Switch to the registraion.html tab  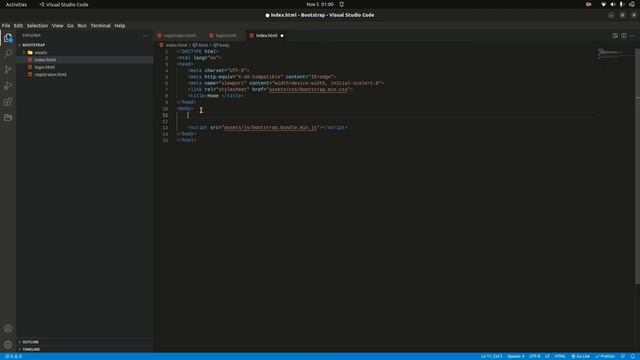tap(180, 36)
